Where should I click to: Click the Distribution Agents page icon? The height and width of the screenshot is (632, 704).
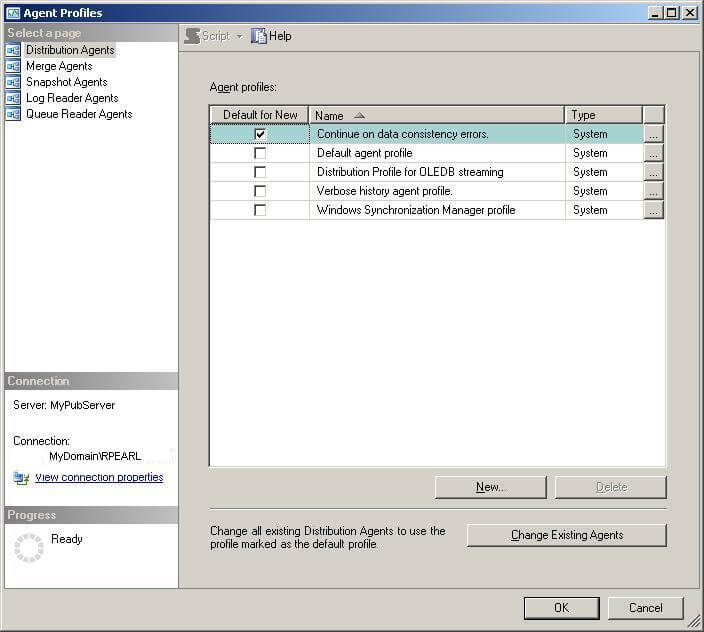pyautogui.click(x=13, y=50)
